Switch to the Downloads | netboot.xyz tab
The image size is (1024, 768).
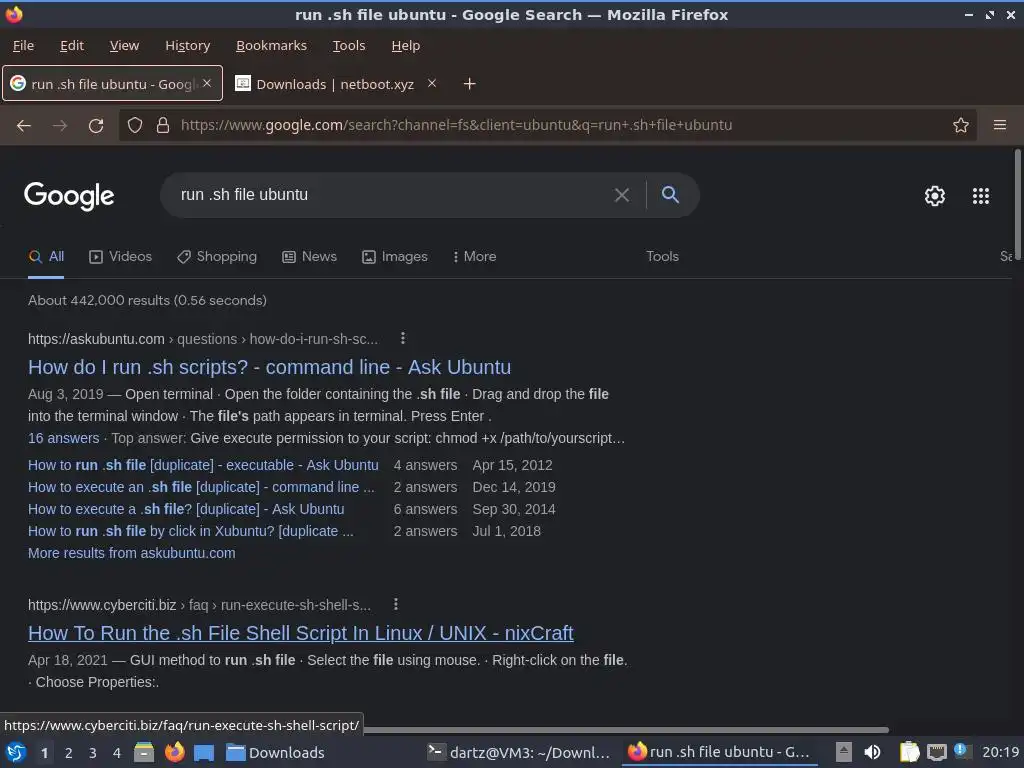pos(335,84)
